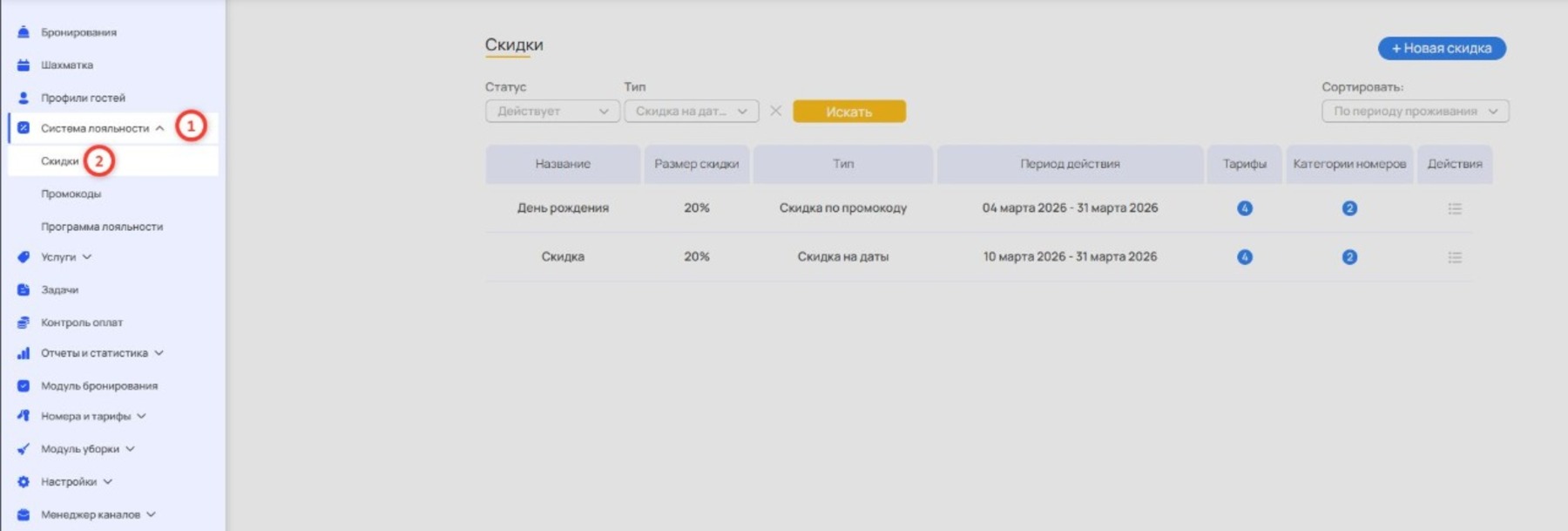Click the Бронирования bell icon in sidebar
This screenshot has height=531, width=1568.
coord(24,32)
